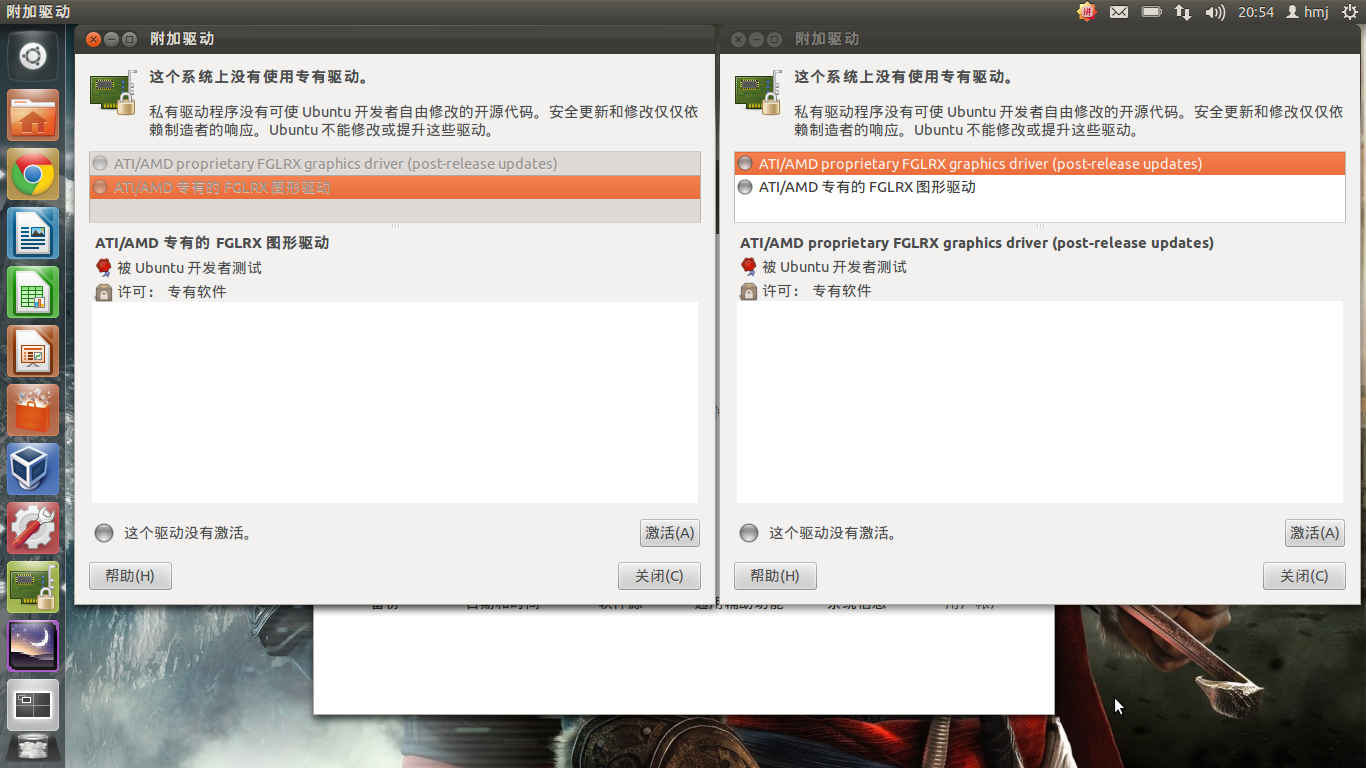This screenshot has height=768, width=1366.
Task: Click the pane divider handle in left window
Action: (395, 227)
